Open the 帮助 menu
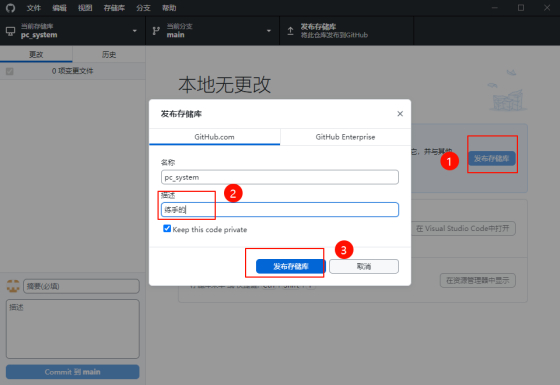Screen dimensions: 560x385 [169, 8]
